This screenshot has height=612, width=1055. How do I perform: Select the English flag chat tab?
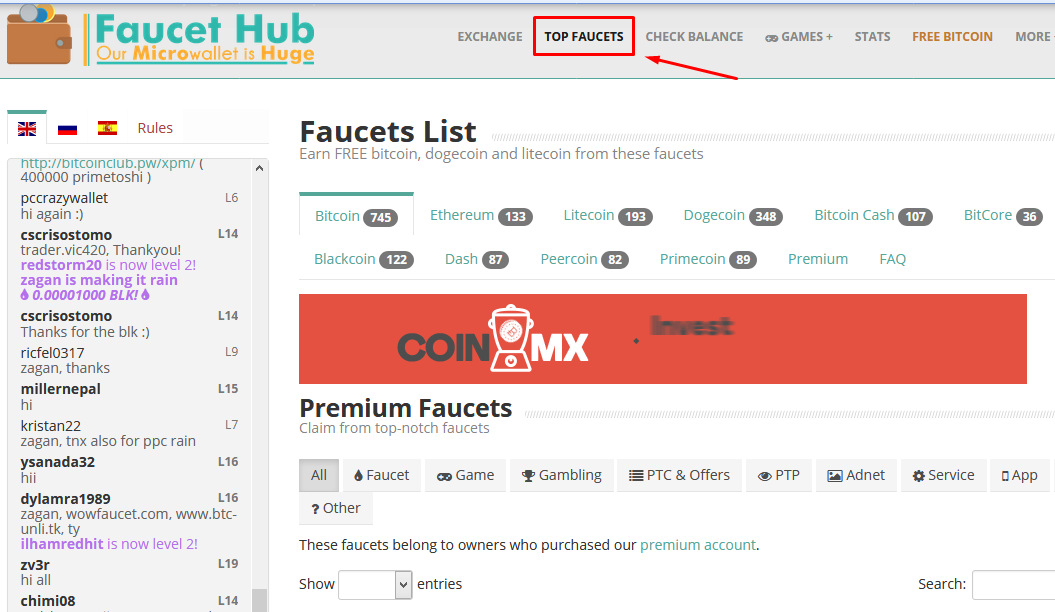pyautogui.click(x=27, y=128)
